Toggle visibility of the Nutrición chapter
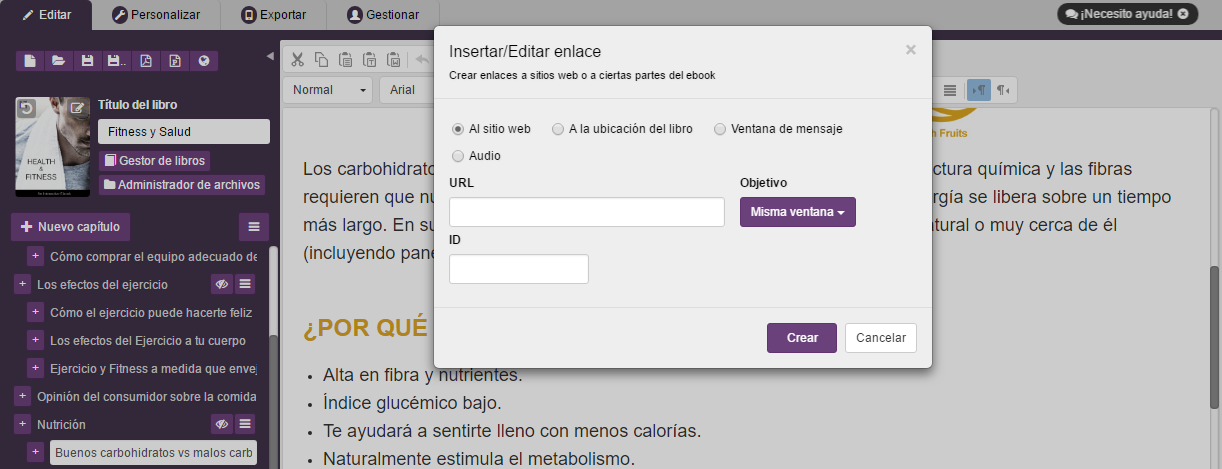Screen dimensions: 1222x469 point(221,424)
